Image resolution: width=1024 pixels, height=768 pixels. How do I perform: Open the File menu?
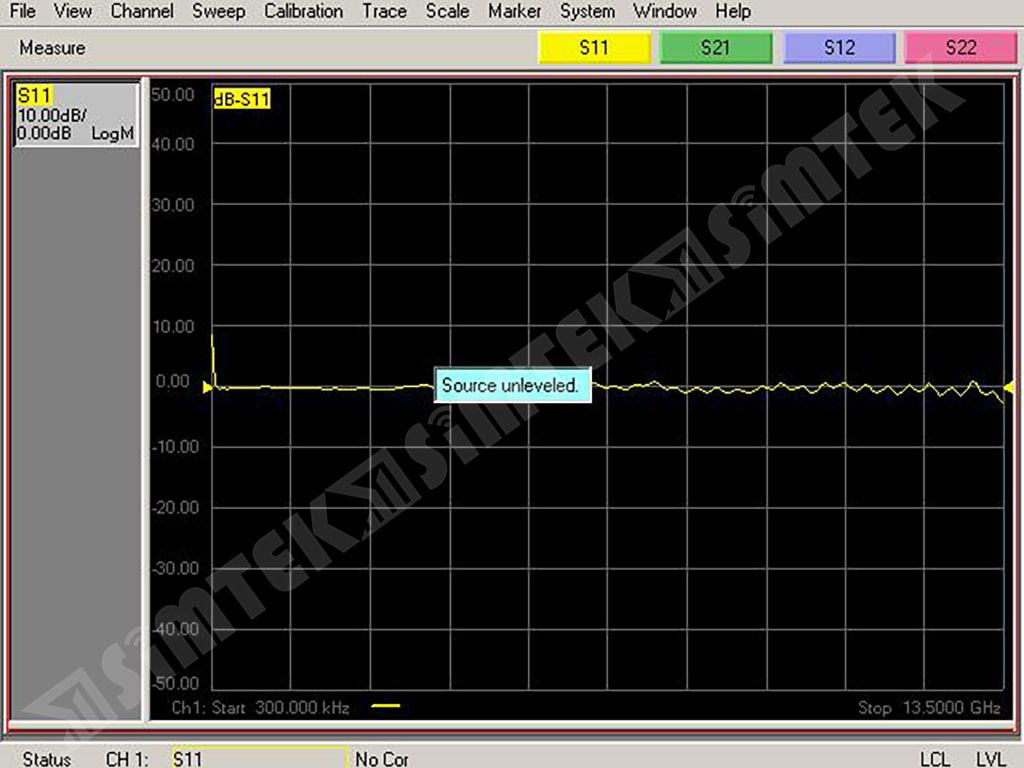tap(23, 11)
